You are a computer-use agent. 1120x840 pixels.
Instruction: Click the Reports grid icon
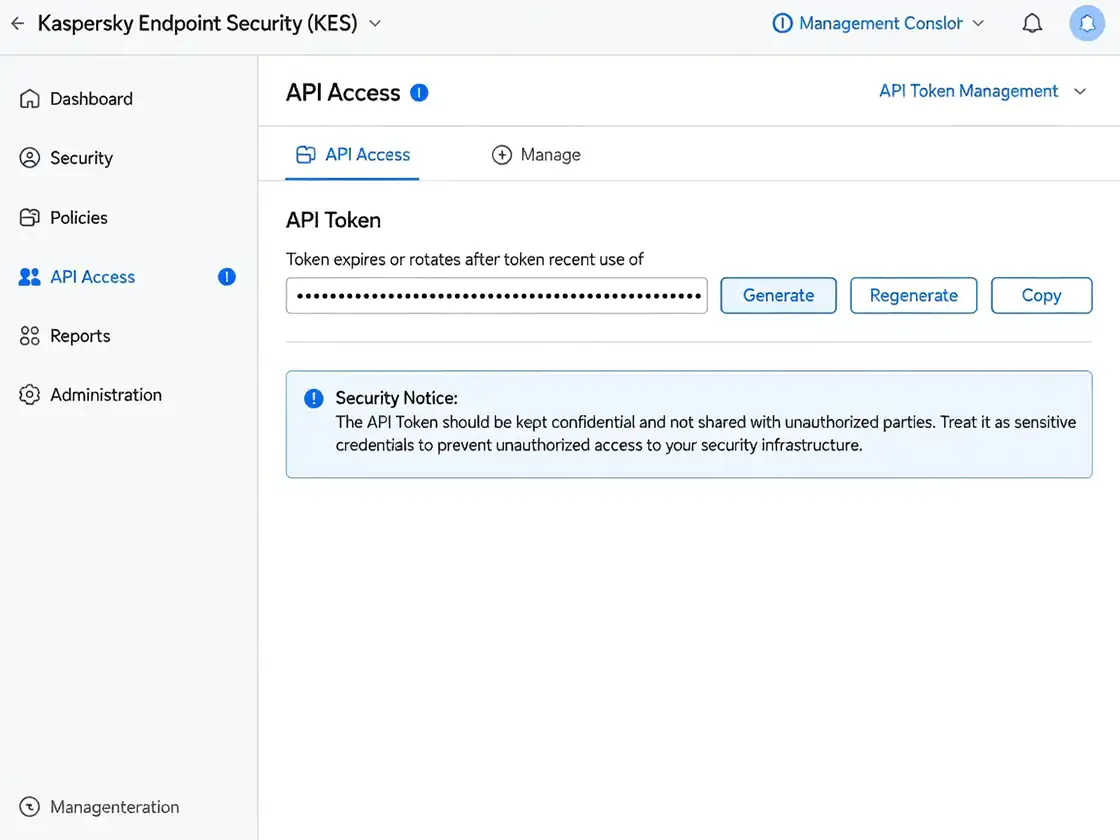click(x=29, y=336)
